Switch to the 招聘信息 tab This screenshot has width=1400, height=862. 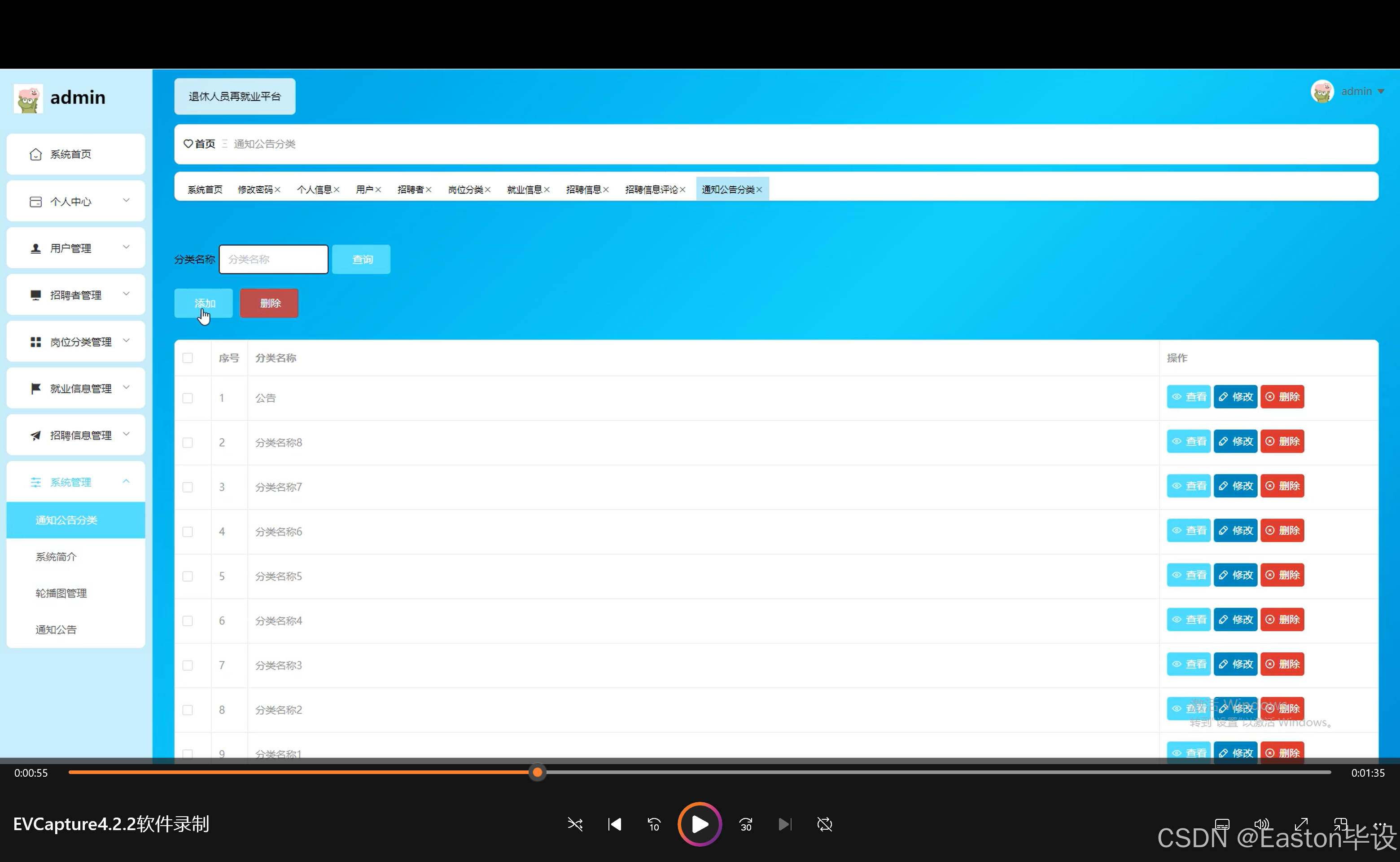583,190
